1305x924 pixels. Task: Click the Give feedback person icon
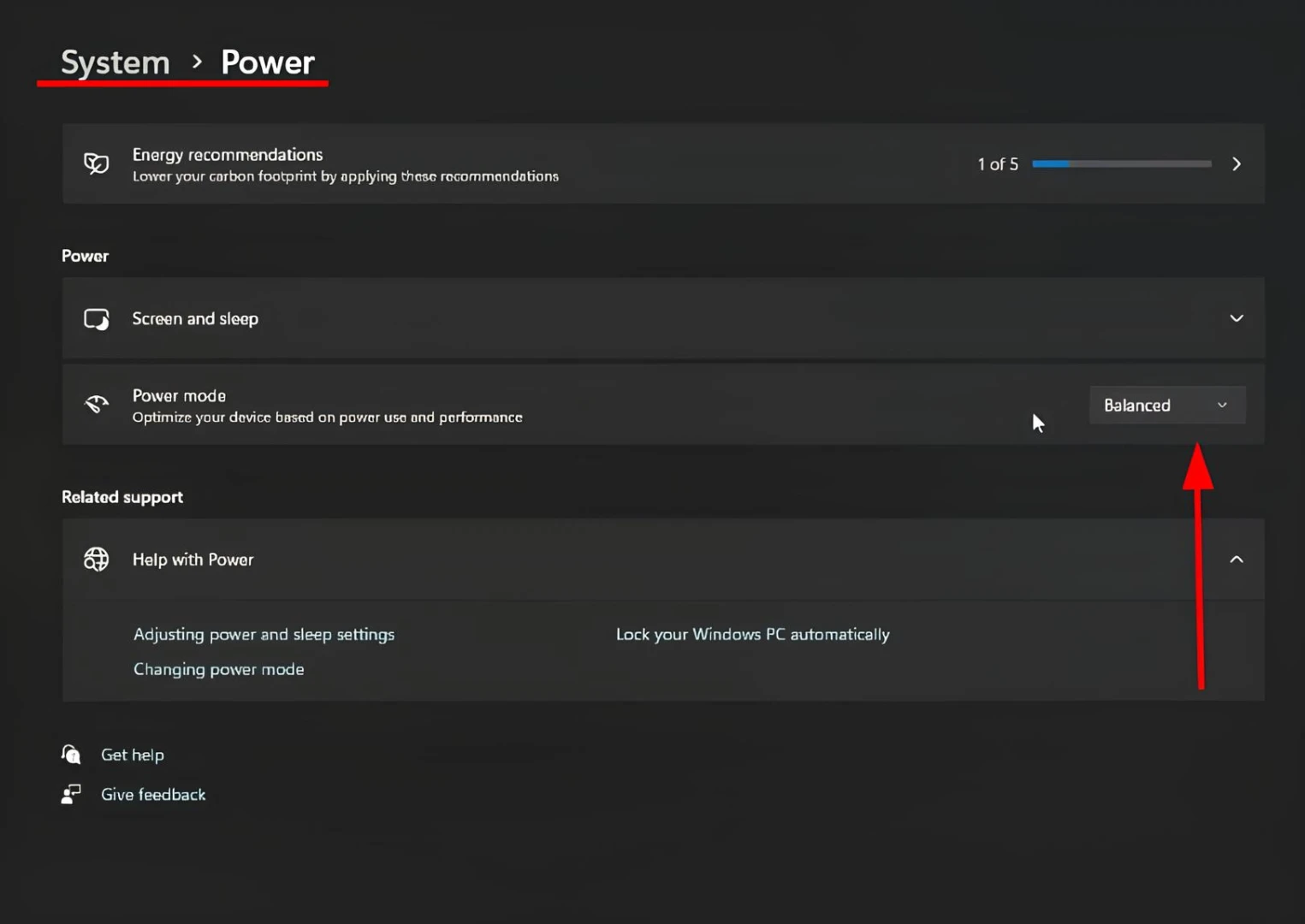tap(71, 795)
